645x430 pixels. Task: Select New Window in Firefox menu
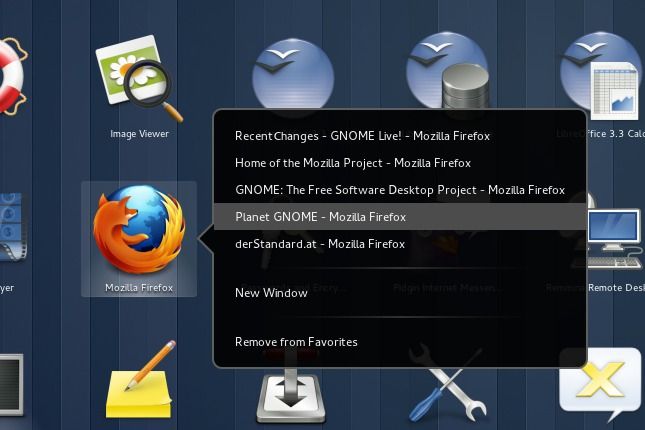271,293
